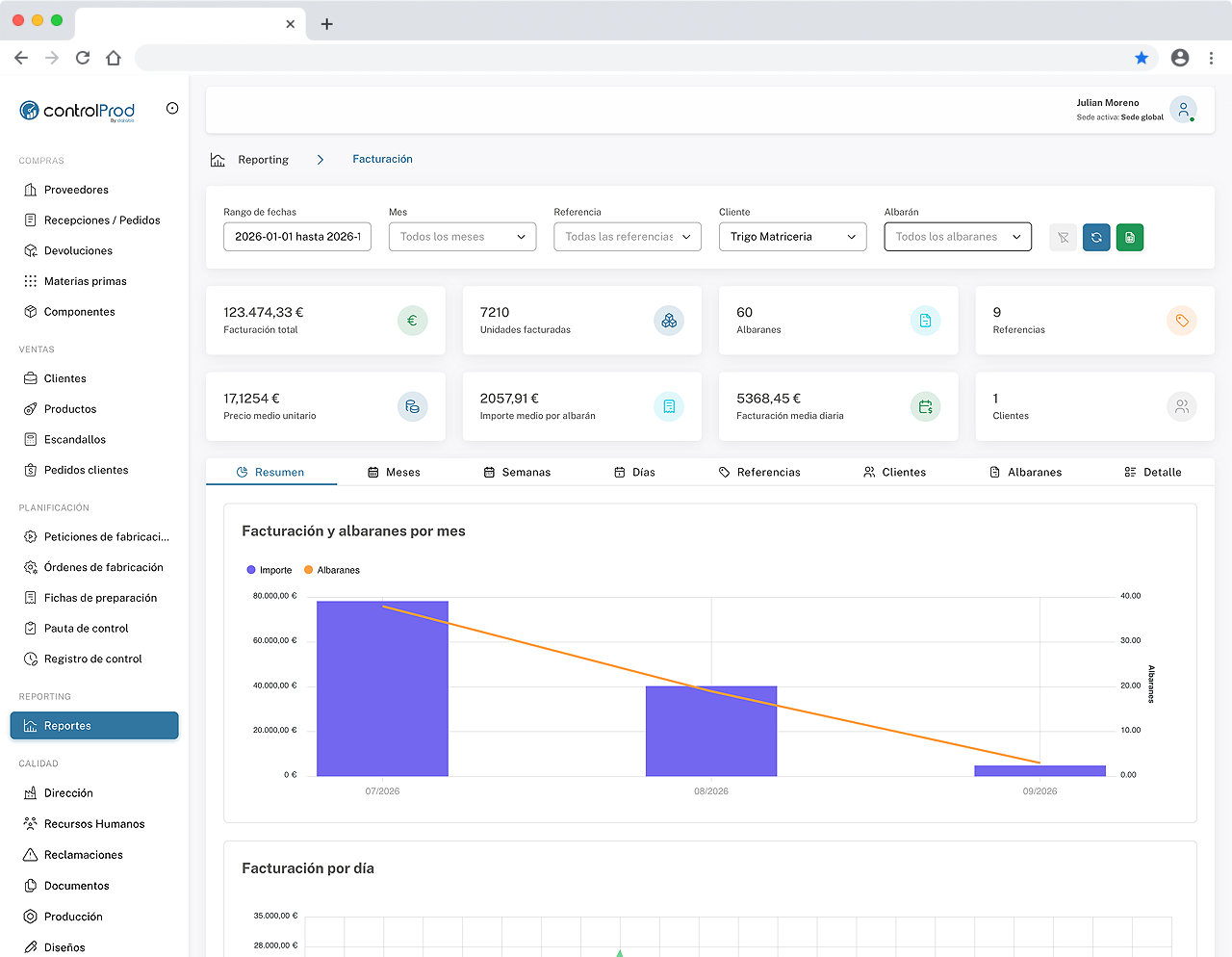Viewport: 1232px width, 957px height.
Task: Toggle the Albaranes legend series
Action: click(332, 570)
